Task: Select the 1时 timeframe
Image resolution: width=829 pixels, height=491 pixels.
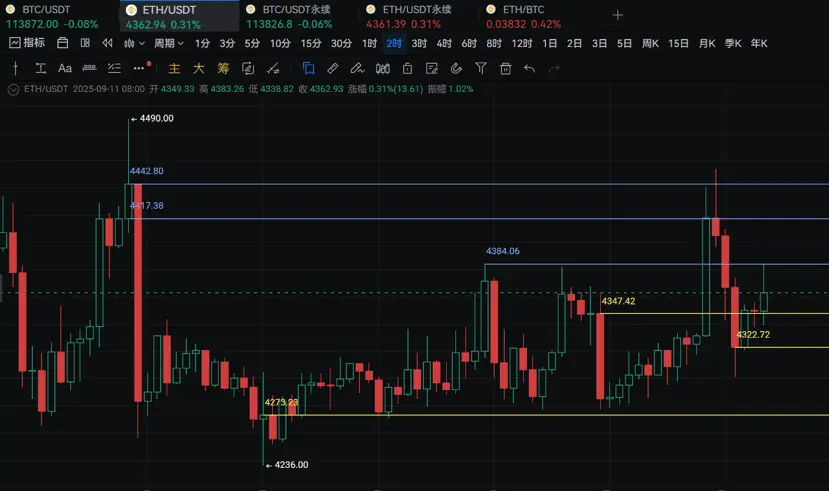Action: point(369,43)
